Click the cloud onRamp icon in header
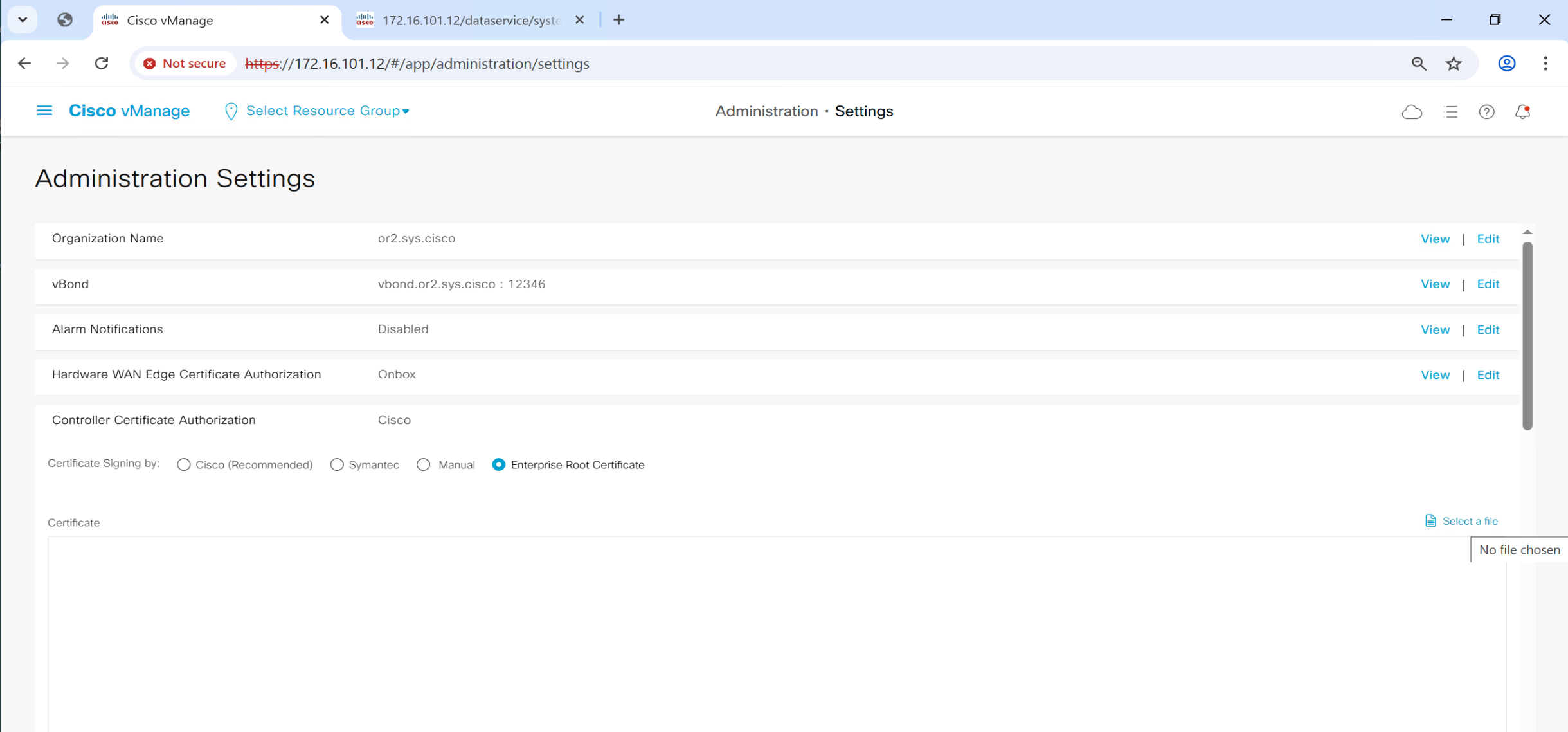This screenshot has width=1568, height=732. (1412, 112)
